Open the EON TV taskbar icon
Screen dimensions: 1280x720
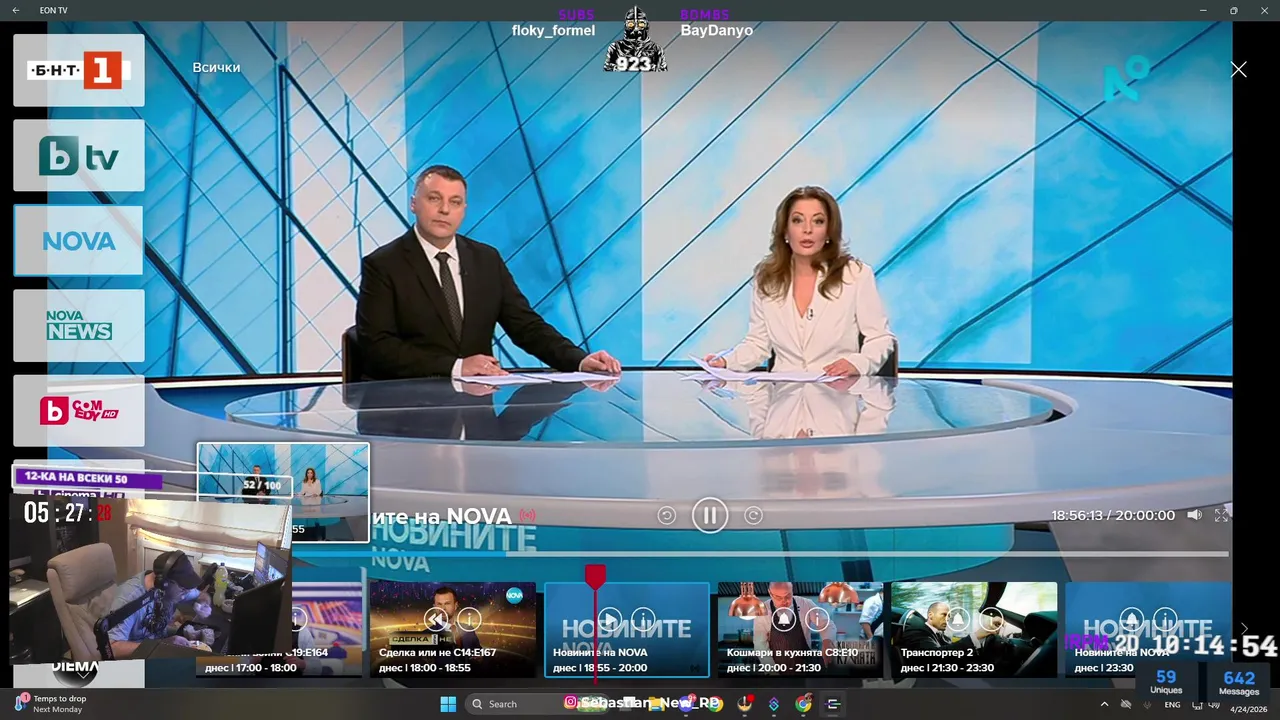833,704
